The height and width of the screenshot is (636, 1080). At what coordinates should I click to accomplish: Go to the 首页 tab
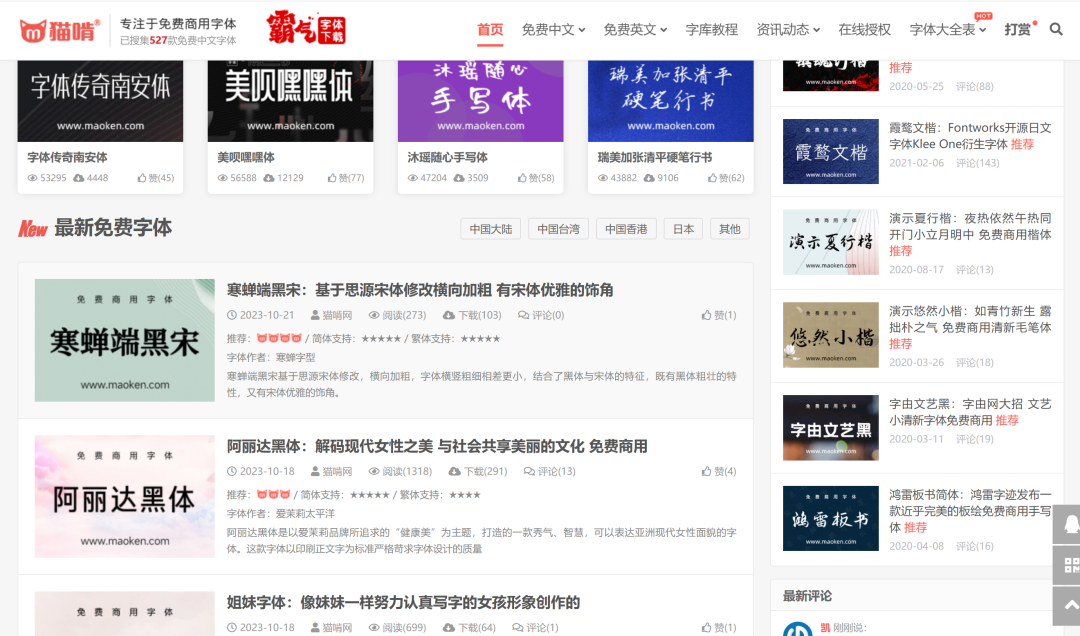490,30
